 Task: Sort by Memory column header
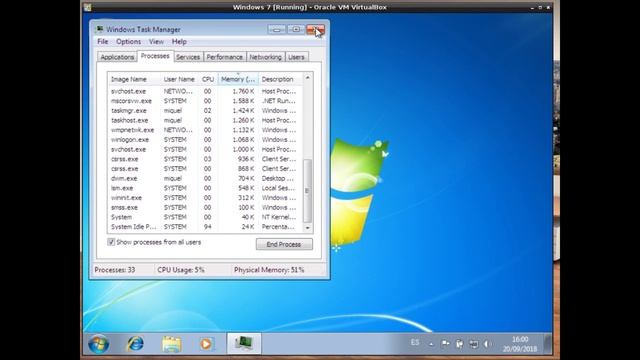(x=238, y=79)
